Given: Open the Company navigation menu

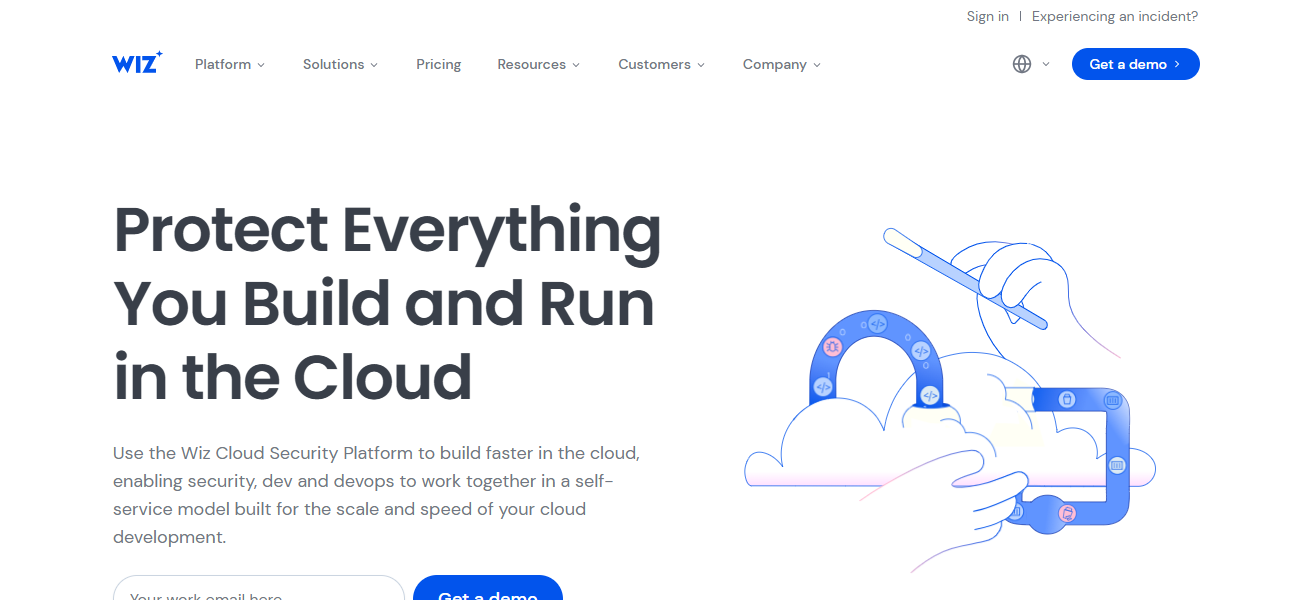Looking at the screenshot, I should (781, 64).
